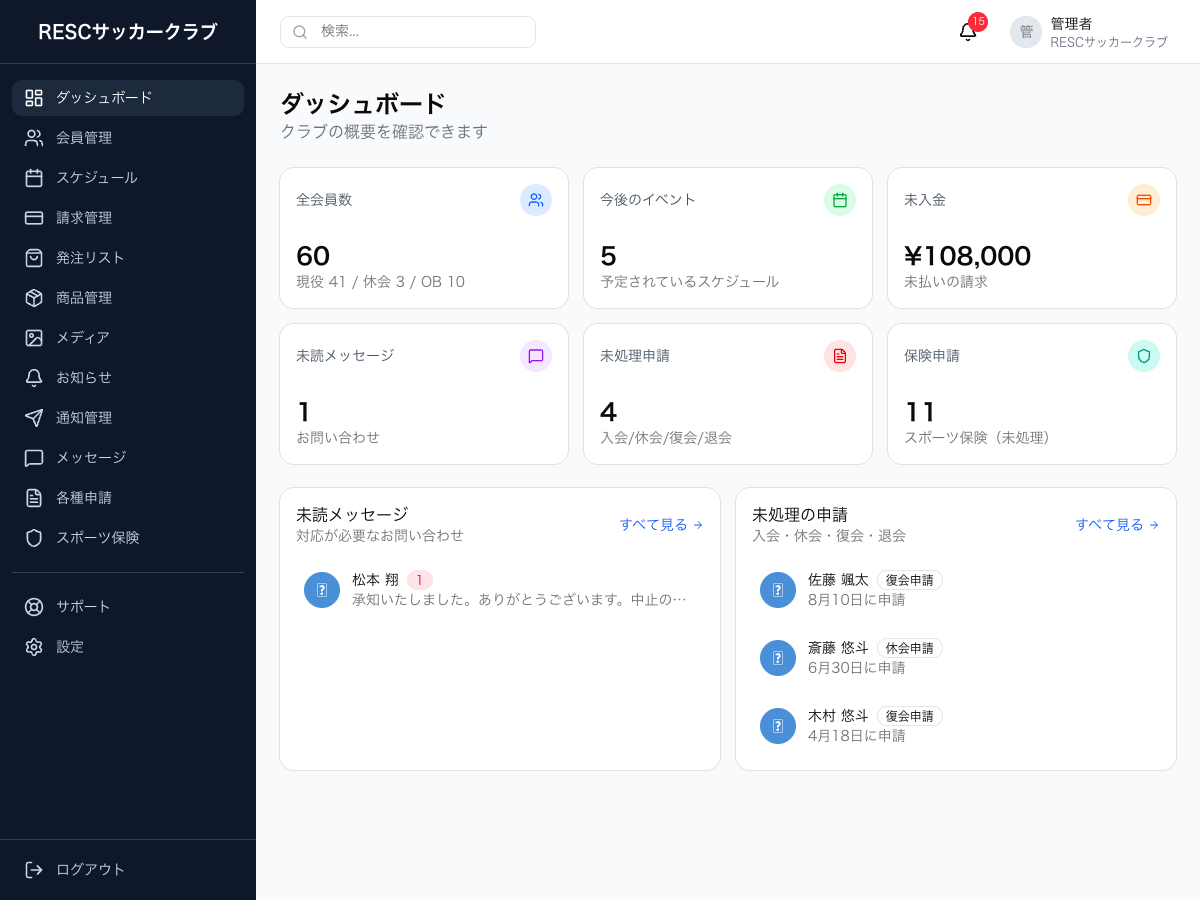
Task: Click 木村 悠斗's avatar icon
Action: tap(778, 726)
